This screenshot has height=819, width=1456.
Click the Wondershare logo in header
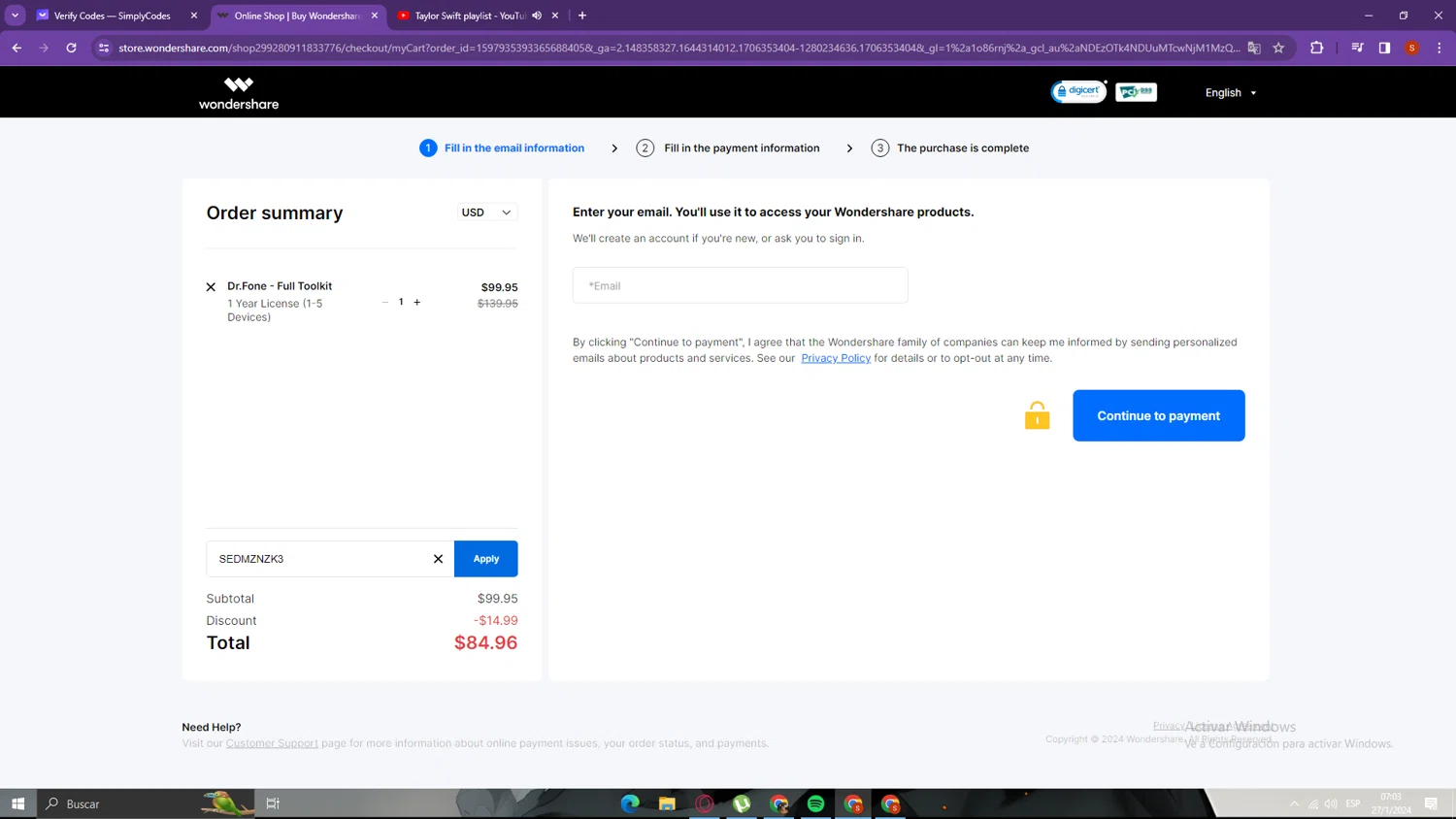[239, 93]
